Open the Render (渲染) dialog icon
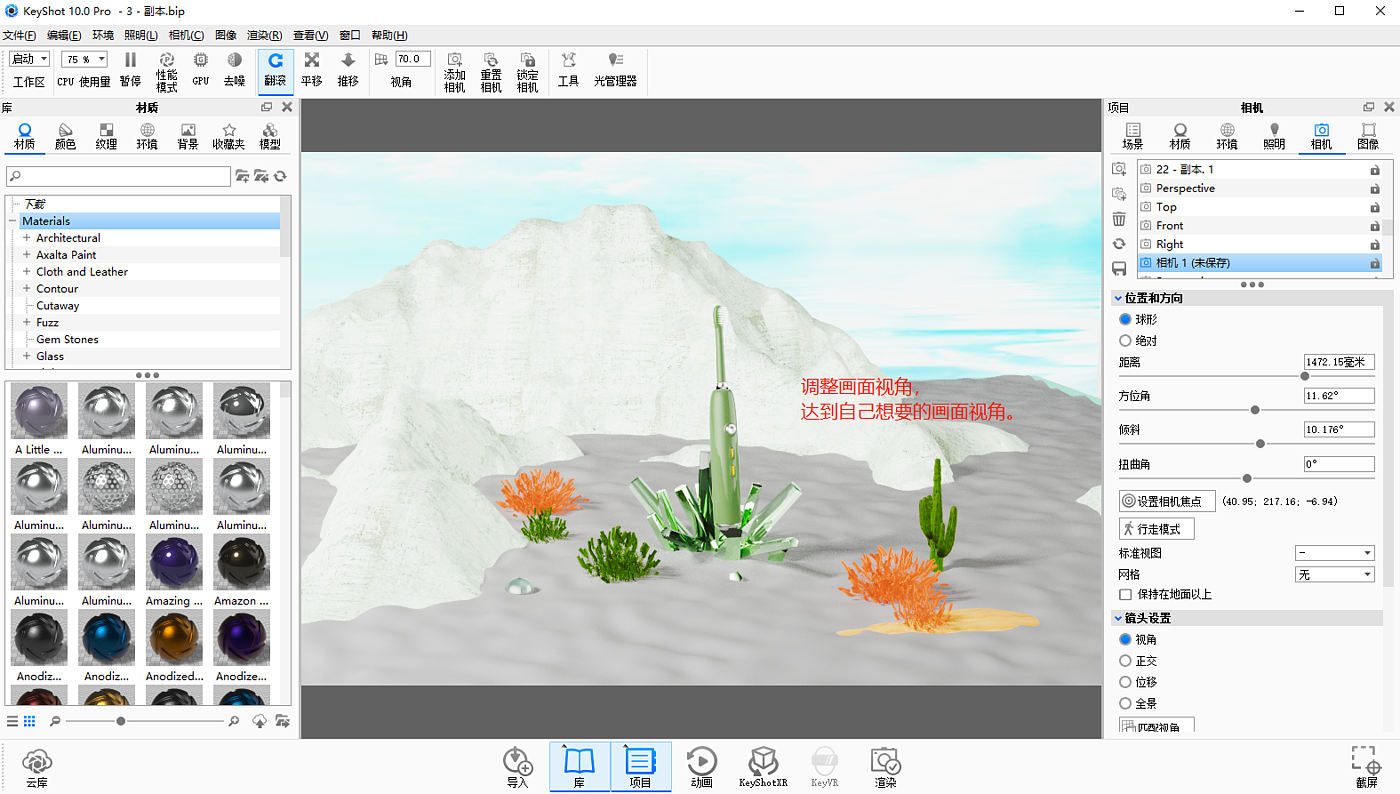Image resolution: width=1400 pixels, height=794 pixels. click(x=885, y=767)
